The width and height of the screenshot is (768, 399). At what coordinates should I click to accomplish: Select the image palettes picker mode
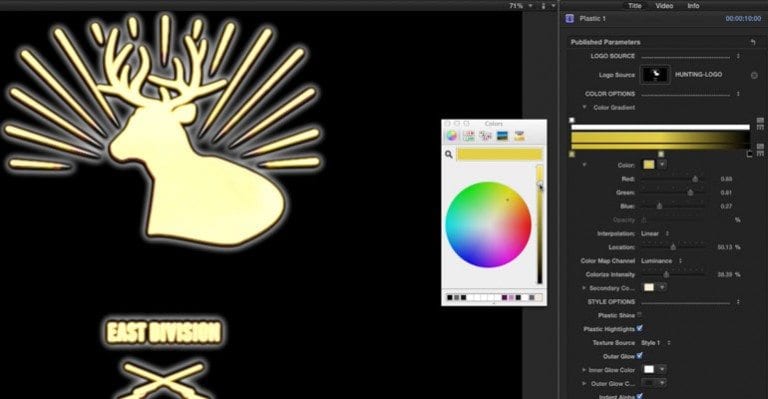[x=503, y=136]
